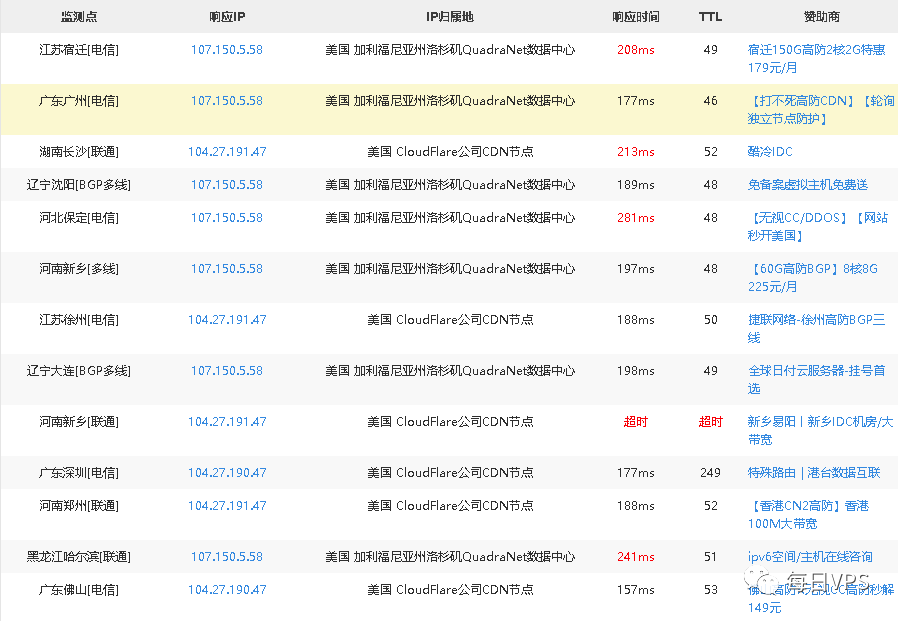Click the 响应时间 column header

click(635, 16)
